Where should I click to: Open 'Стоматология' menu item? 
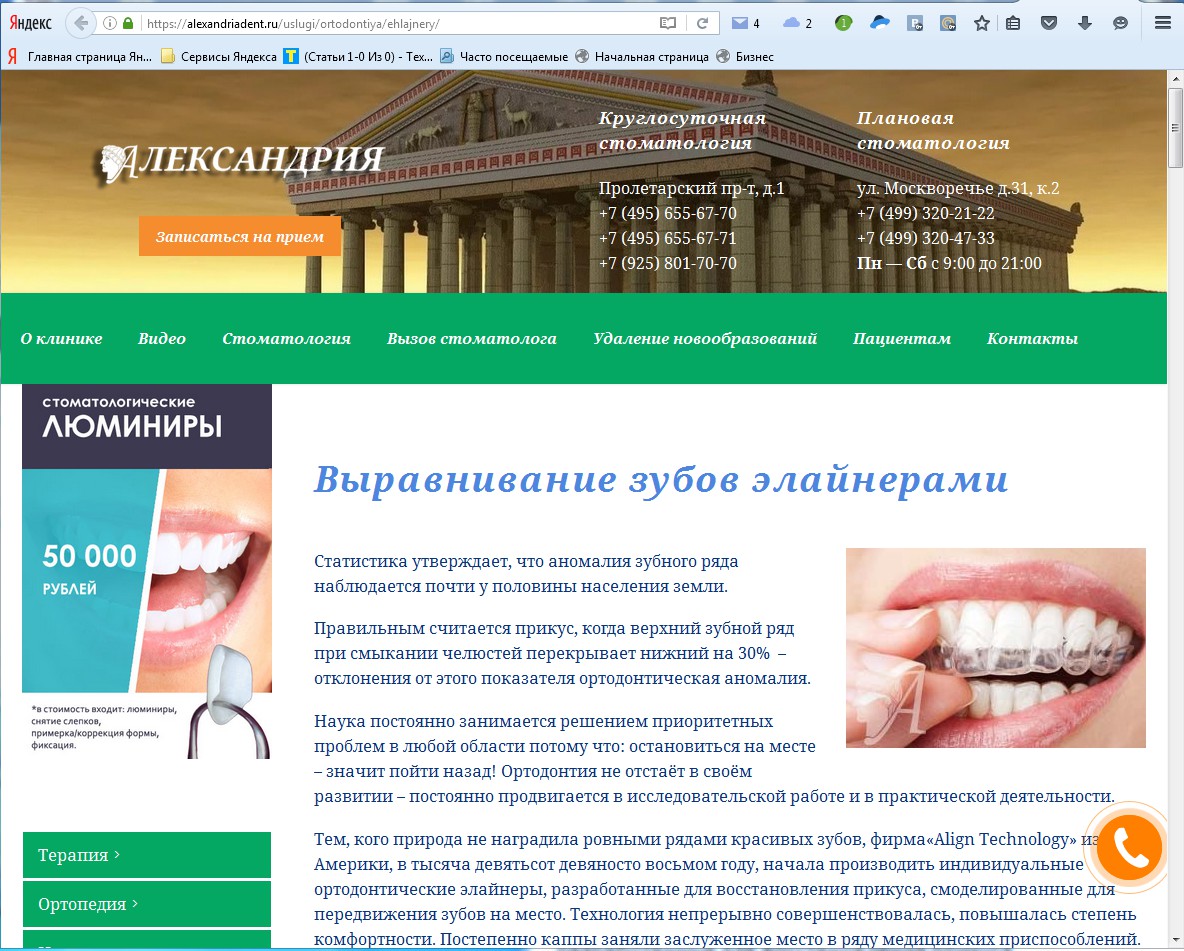coord(286,338)
